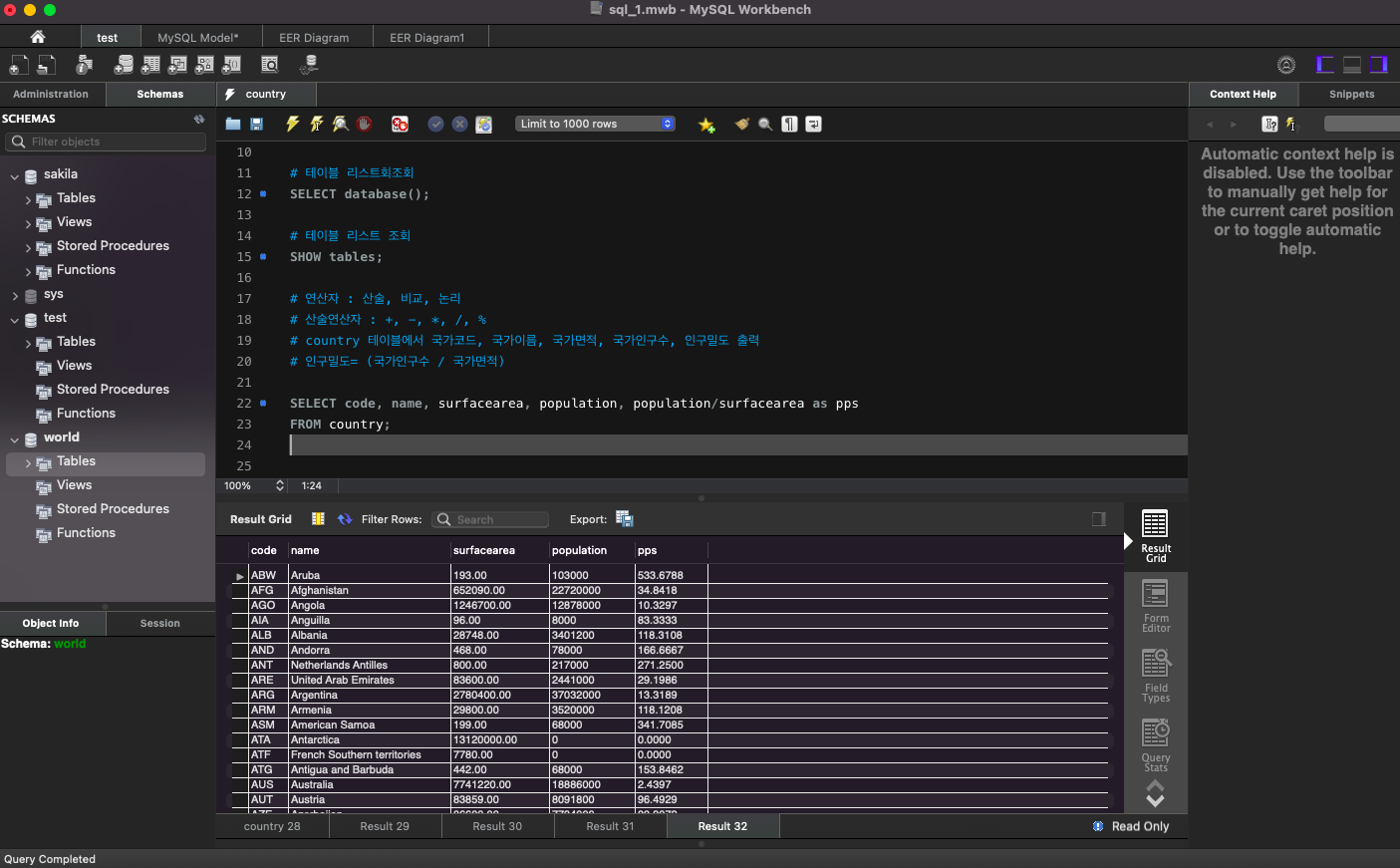Collapse the test schema node

pyautogui.click(x=15, y=321)
